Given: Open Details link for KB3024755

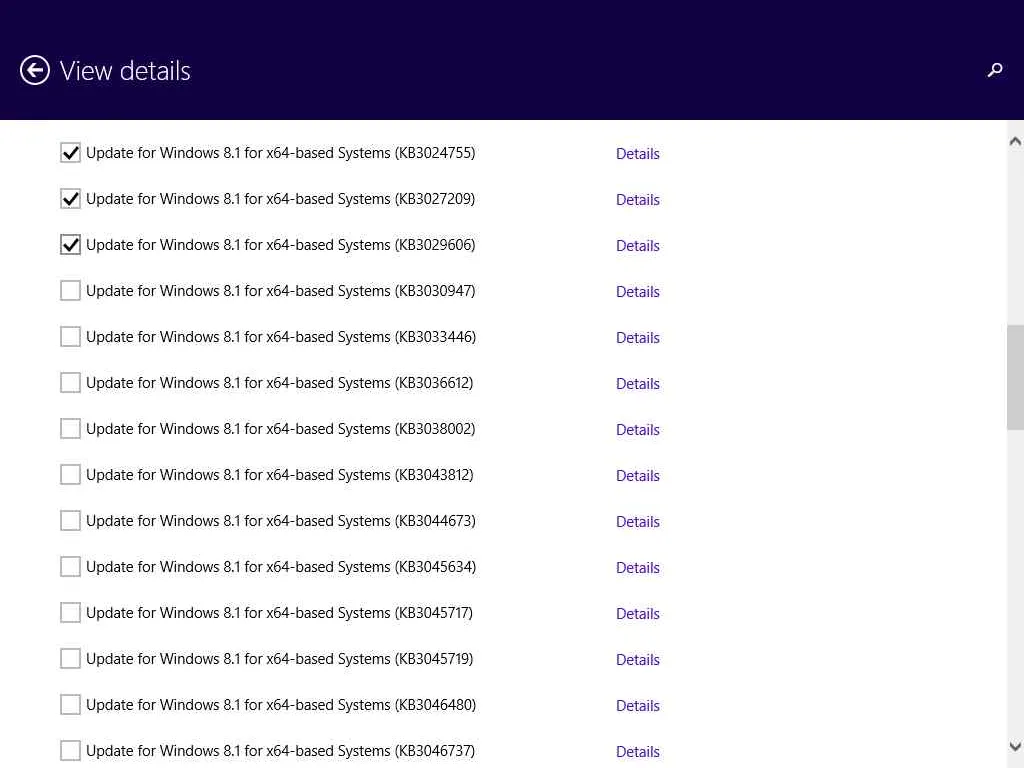Looking at the screenshot, I should tap(637, 154).
